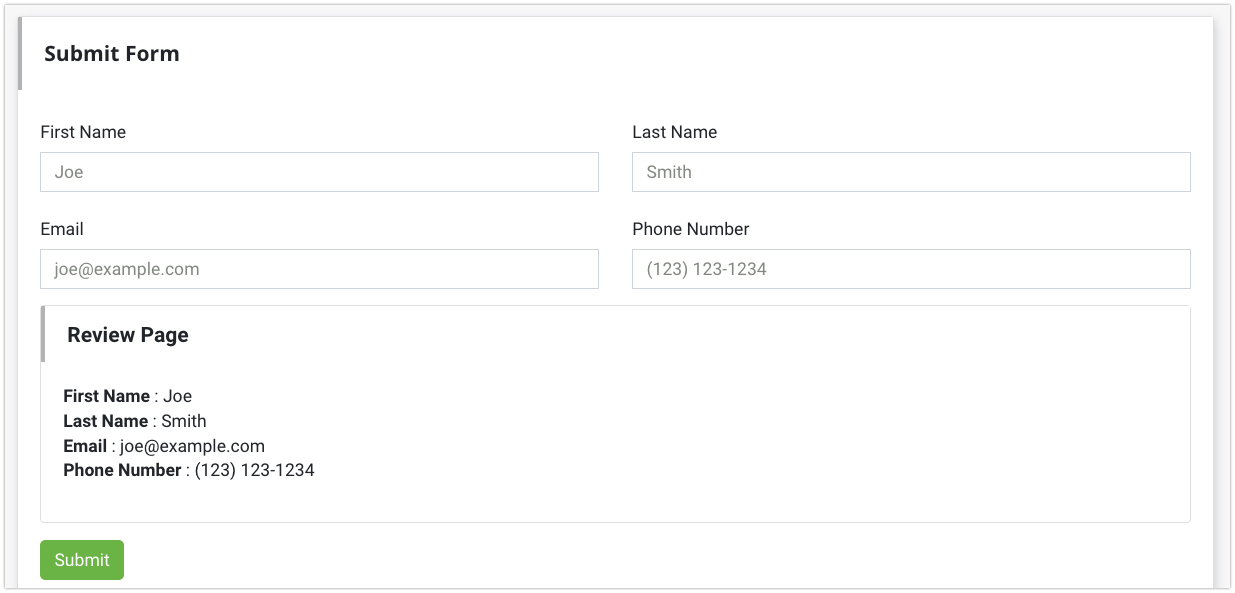The image size is (1235, 593).
Task: Click the Last Name label above its input
Action: [675, 132]
